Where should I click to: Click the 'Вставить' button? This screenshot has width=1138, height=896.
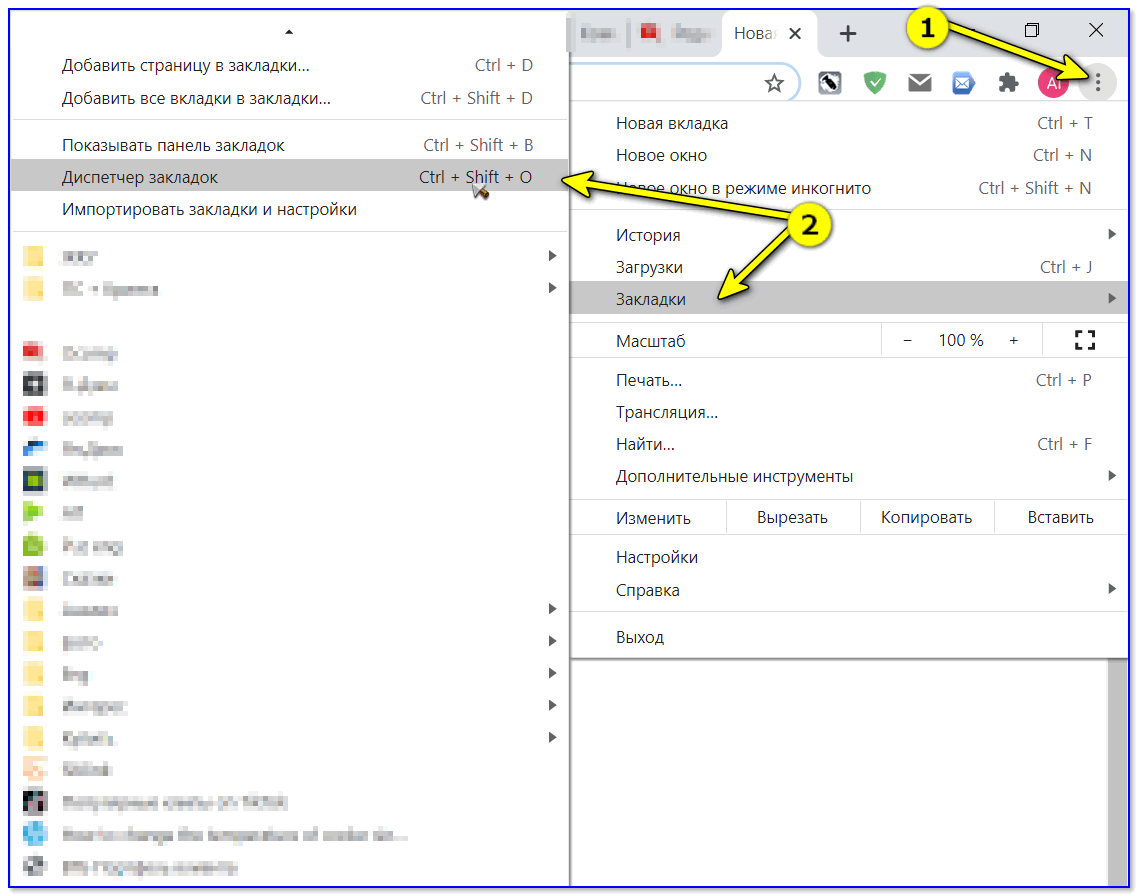coord(1060,517)
